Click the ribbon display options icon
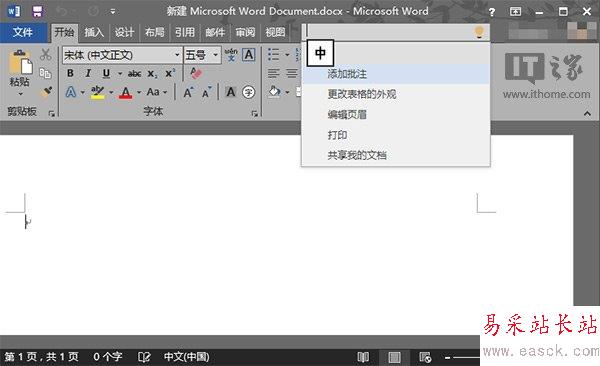 click(x=515, y=11)
